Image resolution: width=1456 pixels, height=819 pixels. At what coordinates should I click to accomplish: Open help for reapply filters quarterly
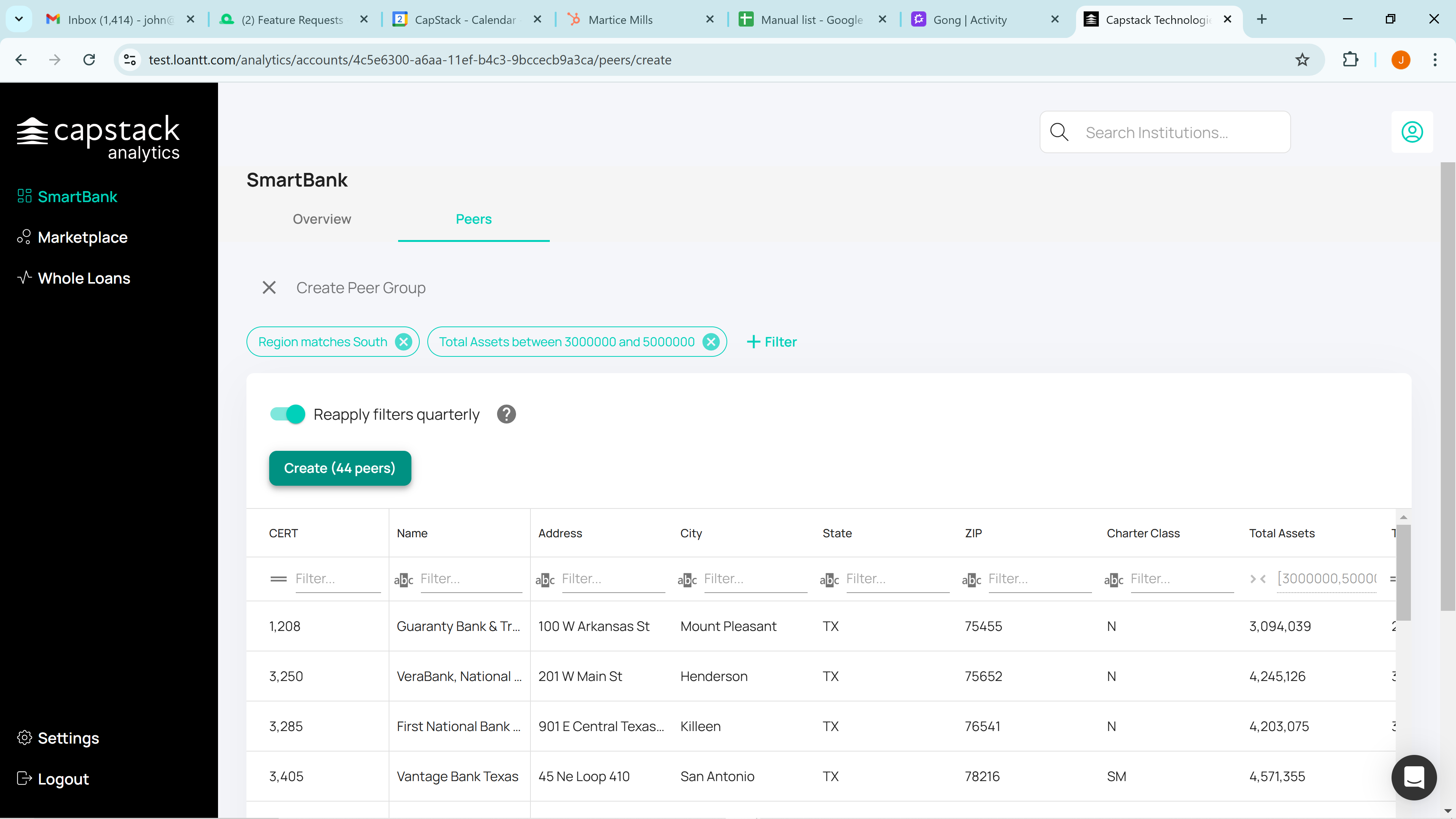pyautogui.click(x=507, y=414)
